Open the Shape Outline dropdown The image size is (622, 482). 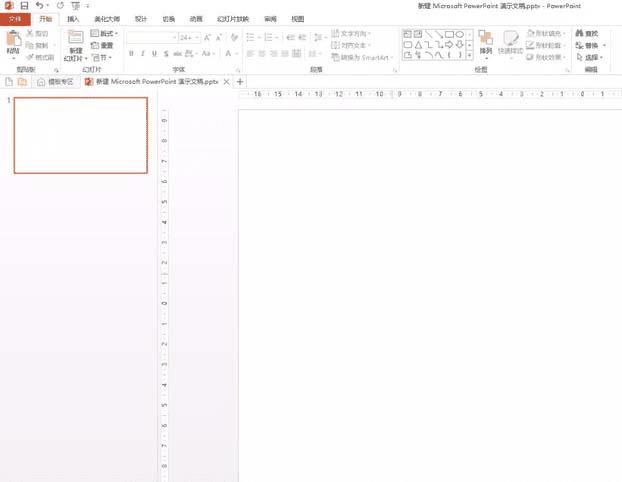point(546,45)
